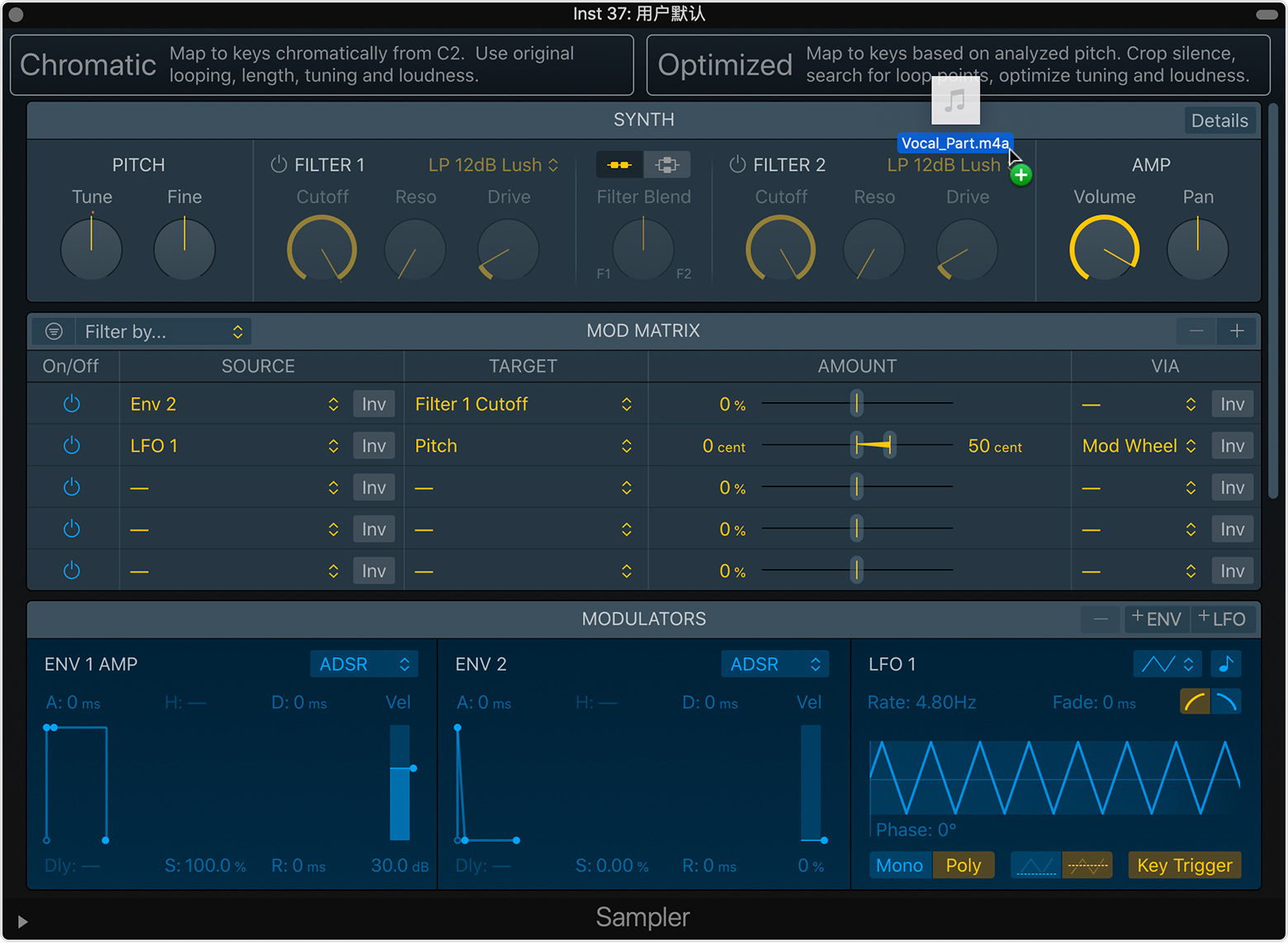Click the Env 2 amount slider
The height and width of the screenshot is (943, 1288).
(857, 404)
